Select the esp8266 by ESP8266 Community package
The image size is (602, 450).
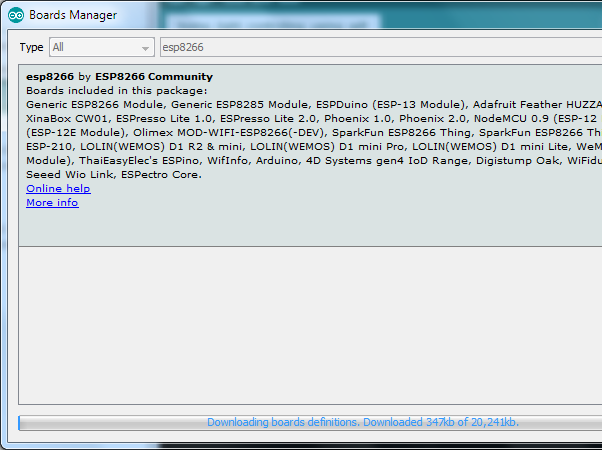tap(310, 156)
